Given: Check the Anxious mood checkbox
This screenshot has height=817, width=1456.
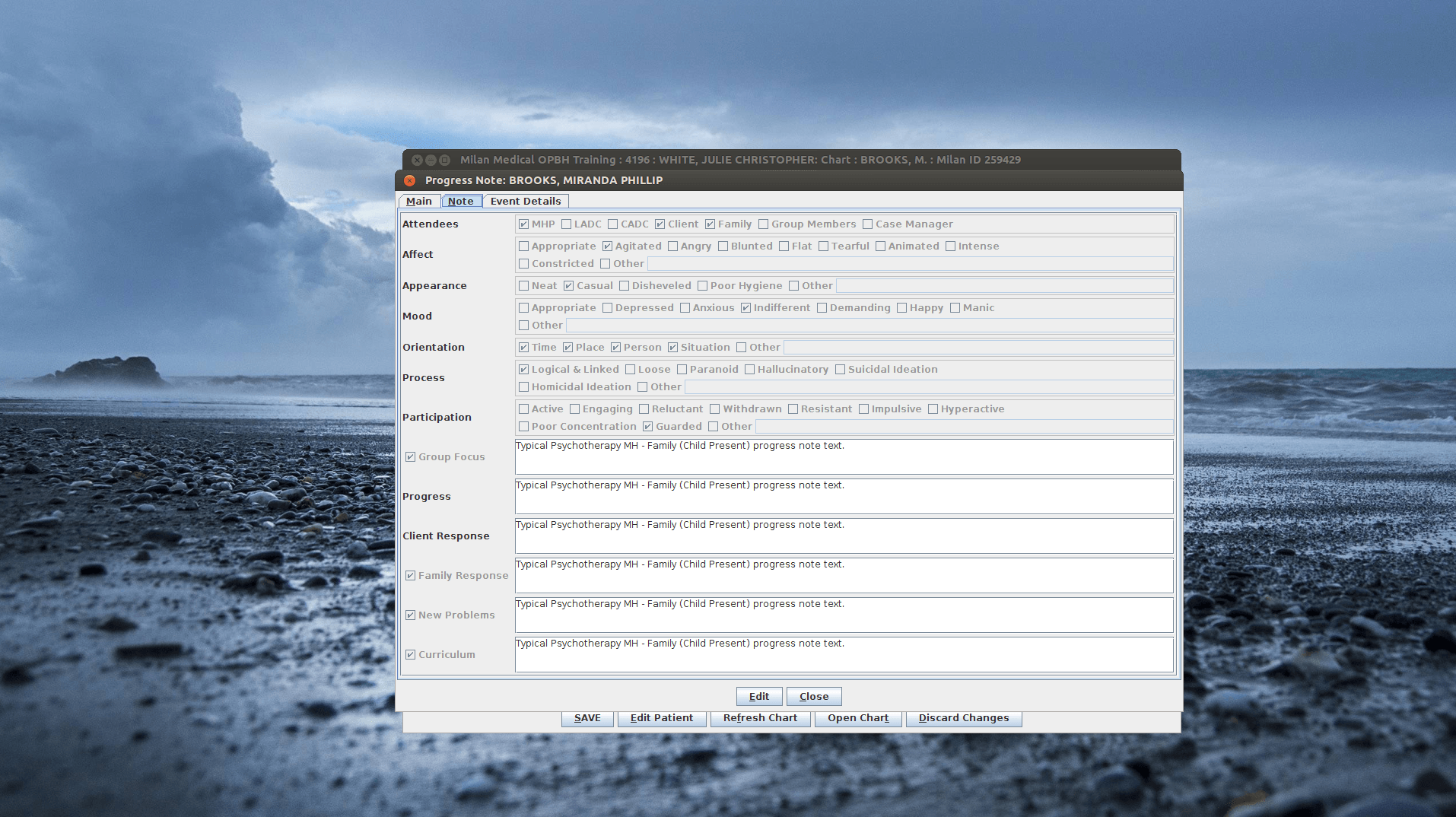Looking at the screenshot, I should pyautogui.click(x=685, y=307).
